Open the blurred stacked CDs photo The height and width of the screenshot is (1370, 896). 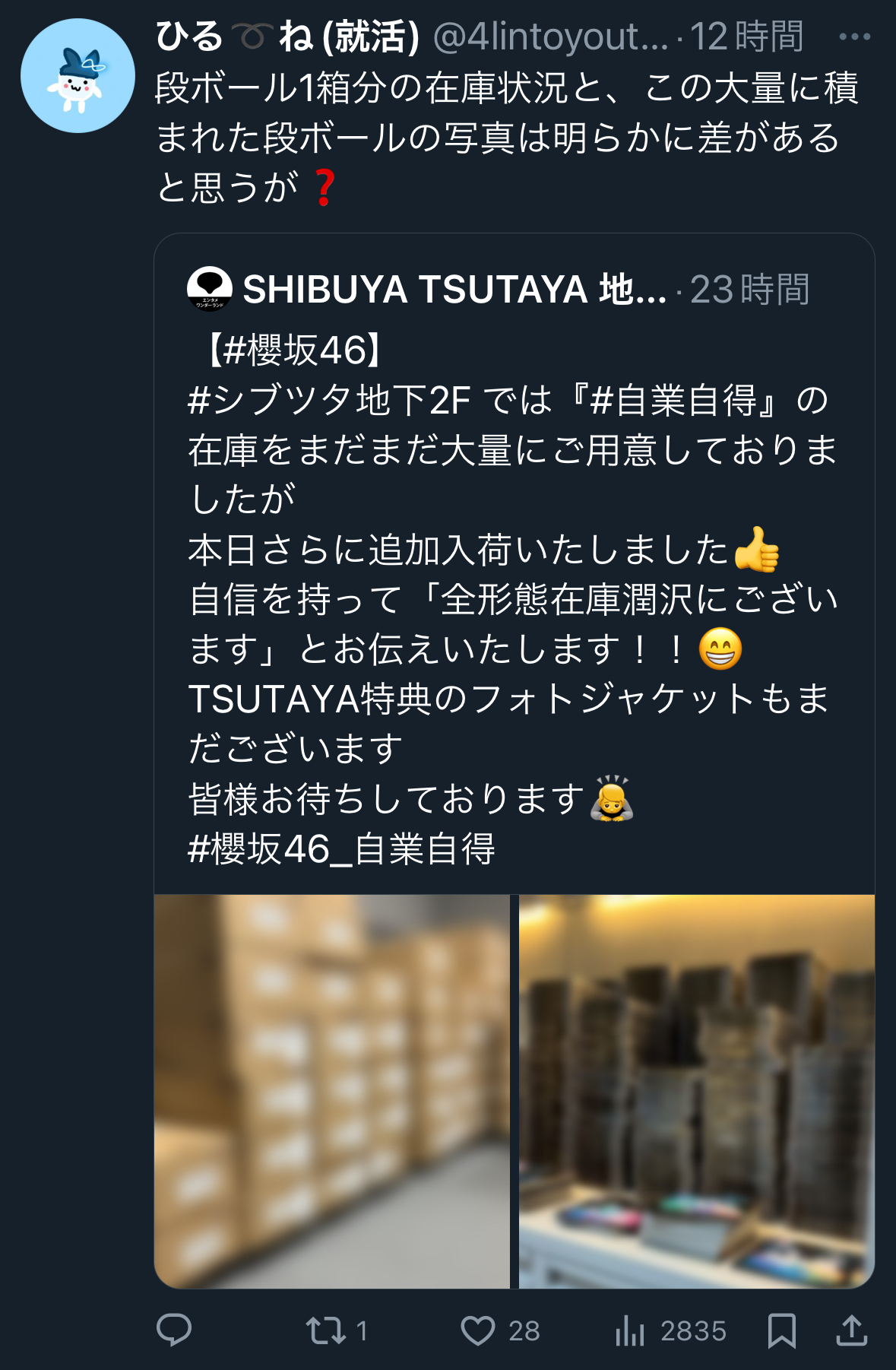point(697,1091)
